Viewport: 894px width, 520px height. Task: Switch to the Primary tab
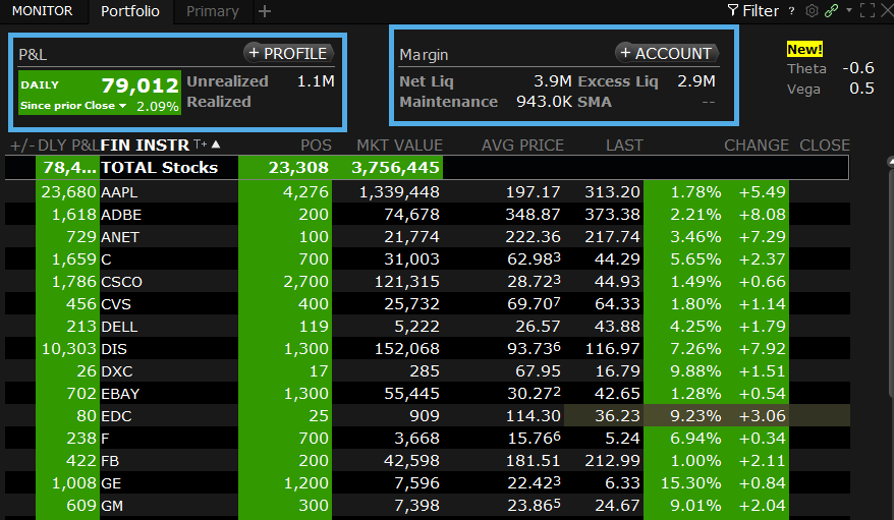tap(212, 12)
